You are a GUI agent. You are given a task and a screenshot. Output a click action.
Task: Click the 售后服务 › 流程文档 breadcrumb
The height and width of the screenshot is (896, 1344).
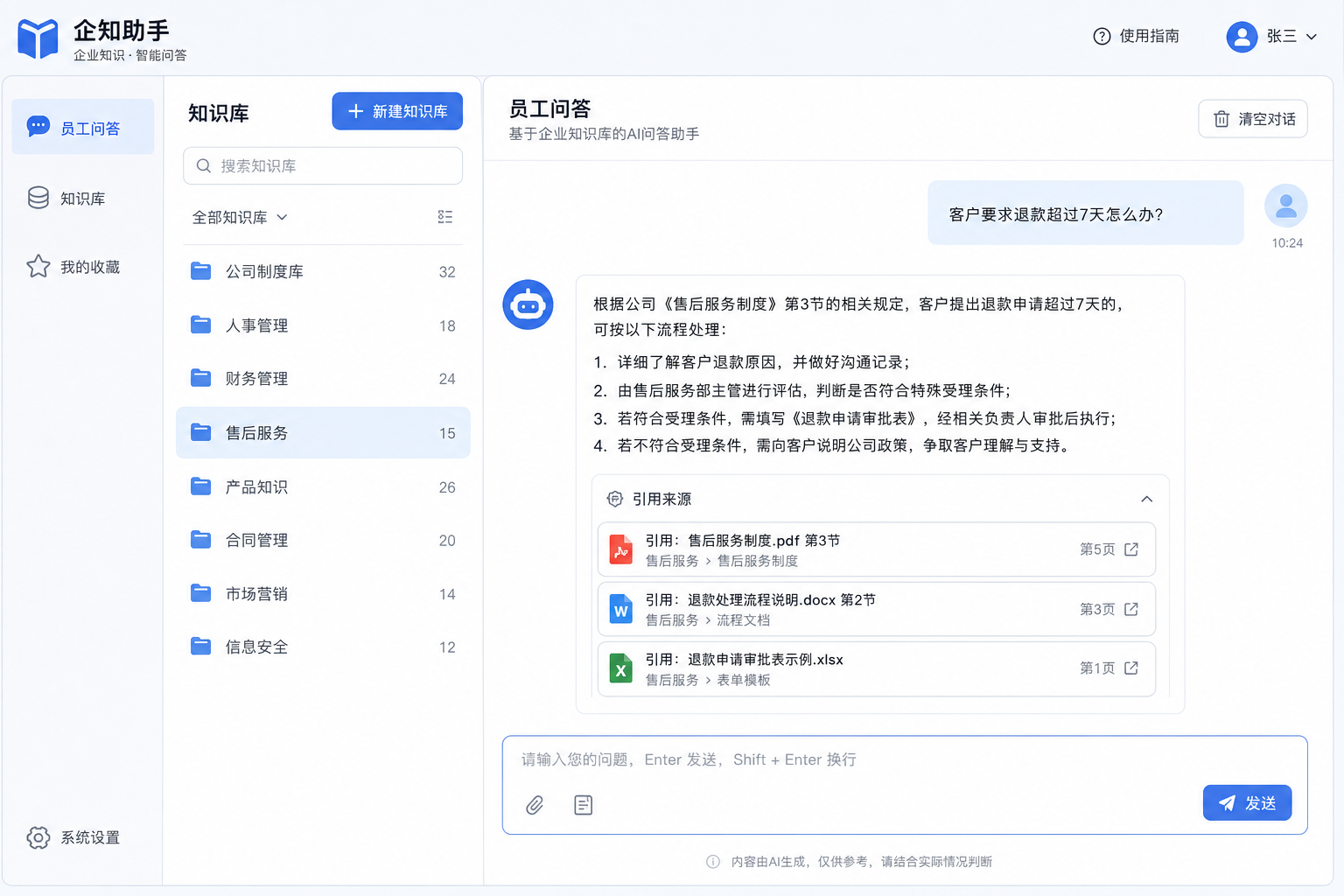point(708,620)
